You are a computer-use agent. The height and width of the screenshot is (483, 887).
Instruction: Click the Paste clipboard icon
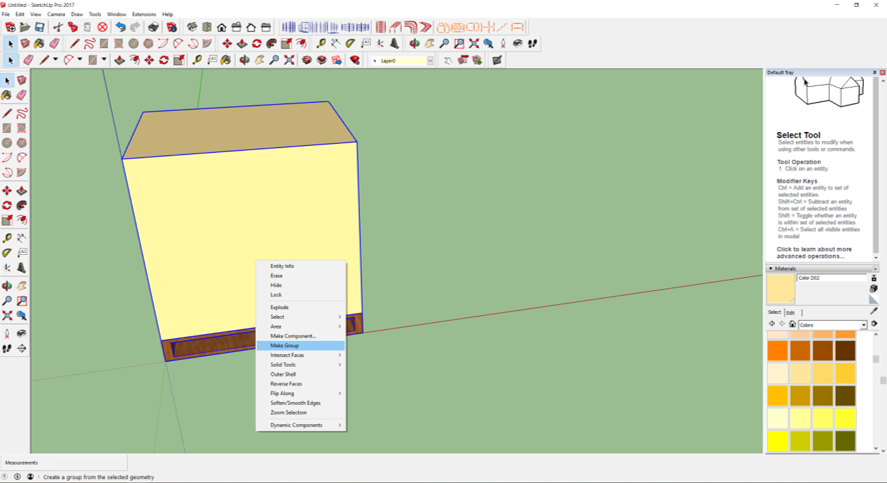(87, 27)
